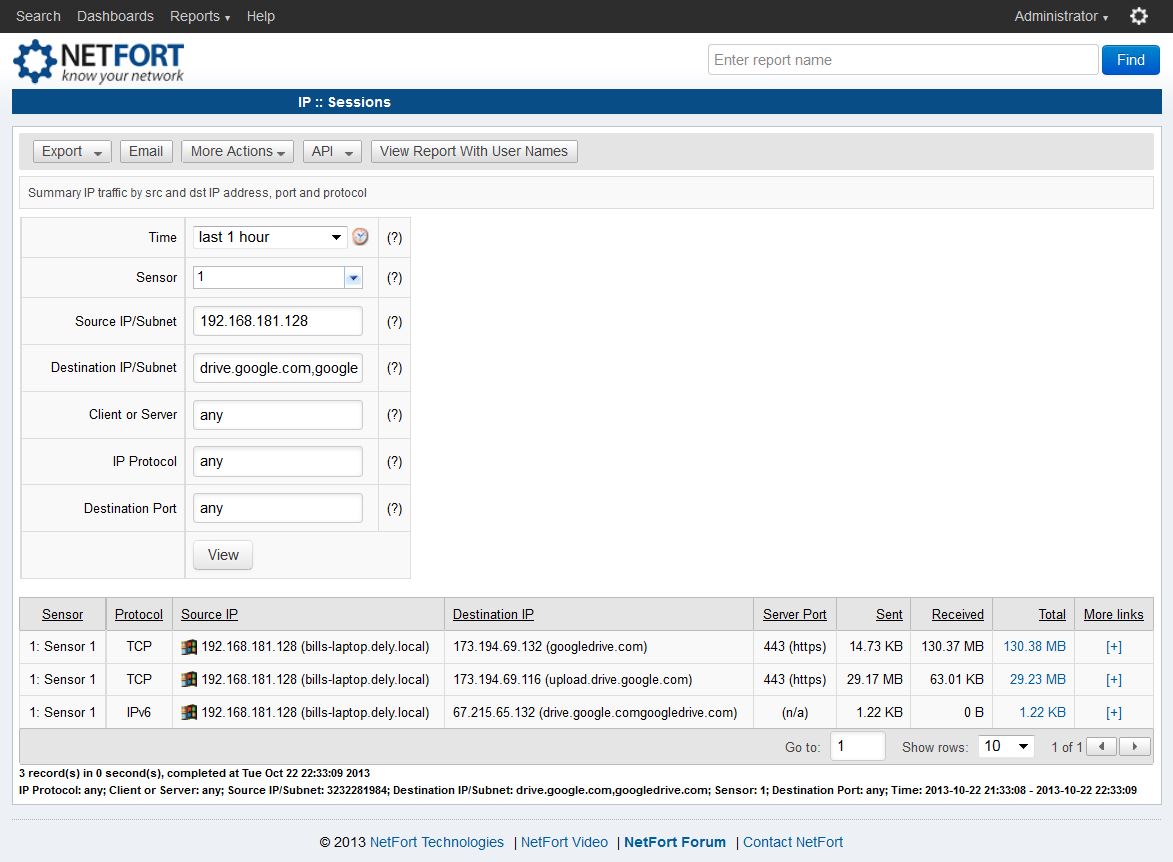Open NetFort Technologies footer link

pos(437,842)
